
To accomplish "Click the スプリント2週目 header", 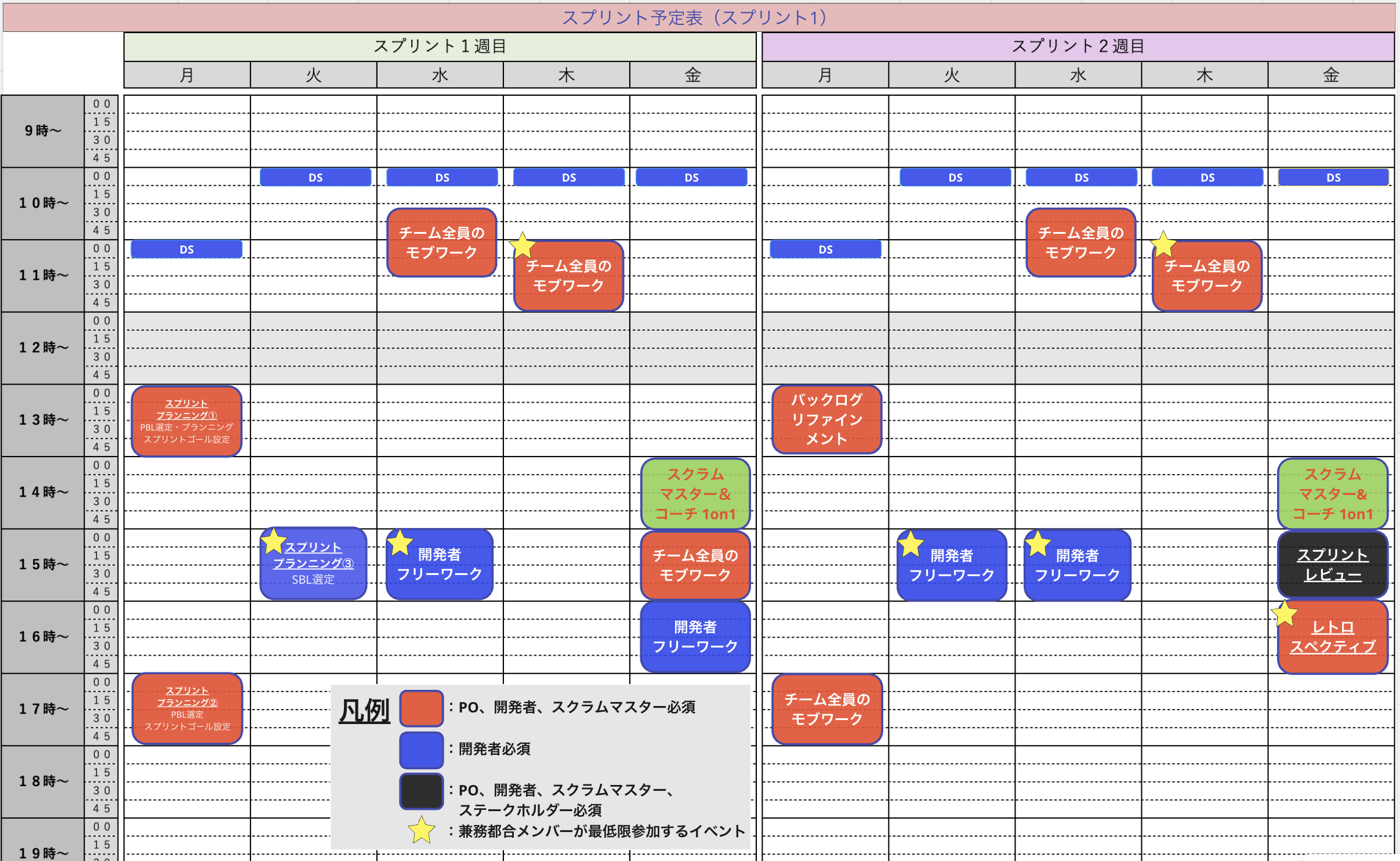I will [1078, 46].
